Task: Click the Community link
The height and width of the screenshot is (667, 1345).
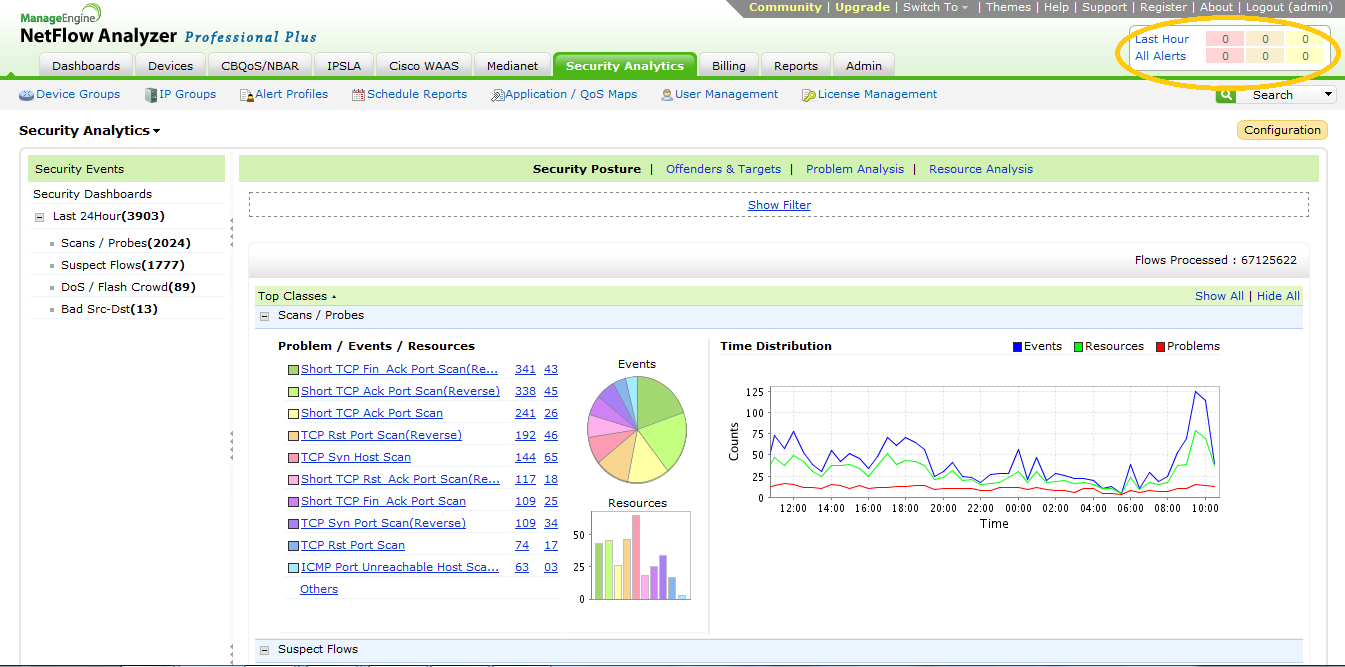Action: pyautogui.click(x=785, y=7)
